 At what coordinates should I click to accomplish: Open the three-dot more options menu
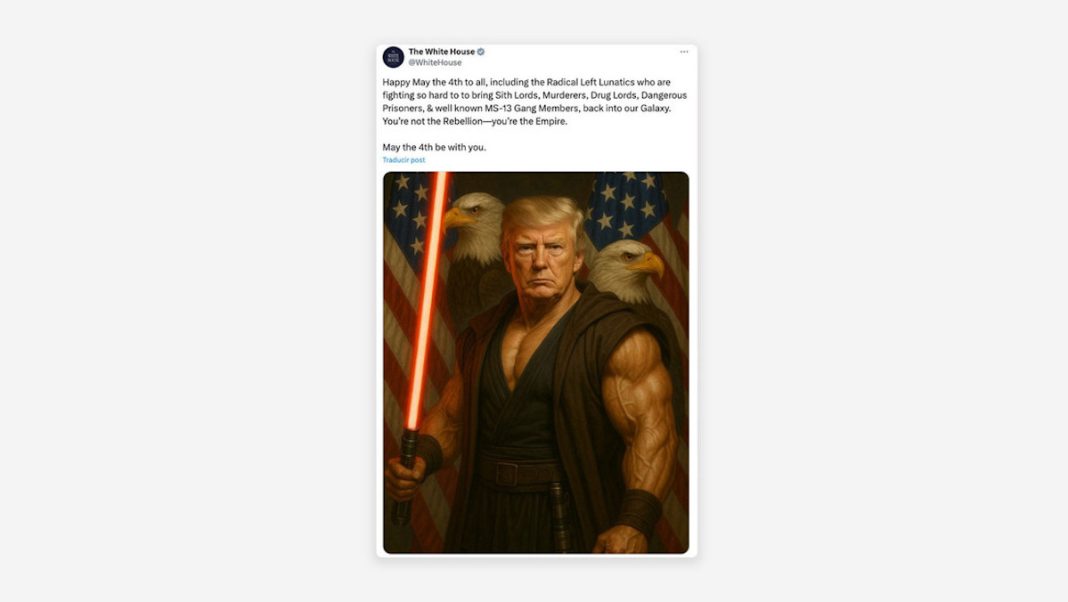[x=684, y=52]
